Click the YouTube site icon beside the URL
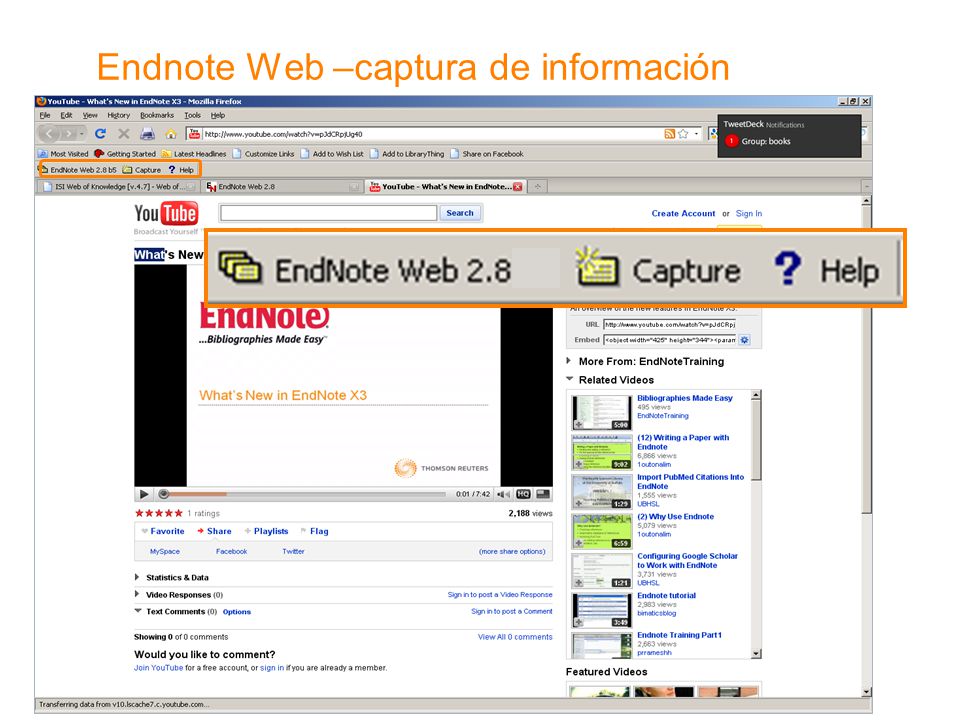The height and width of the screenshot is (720, 960). click(x=195, y=134)
